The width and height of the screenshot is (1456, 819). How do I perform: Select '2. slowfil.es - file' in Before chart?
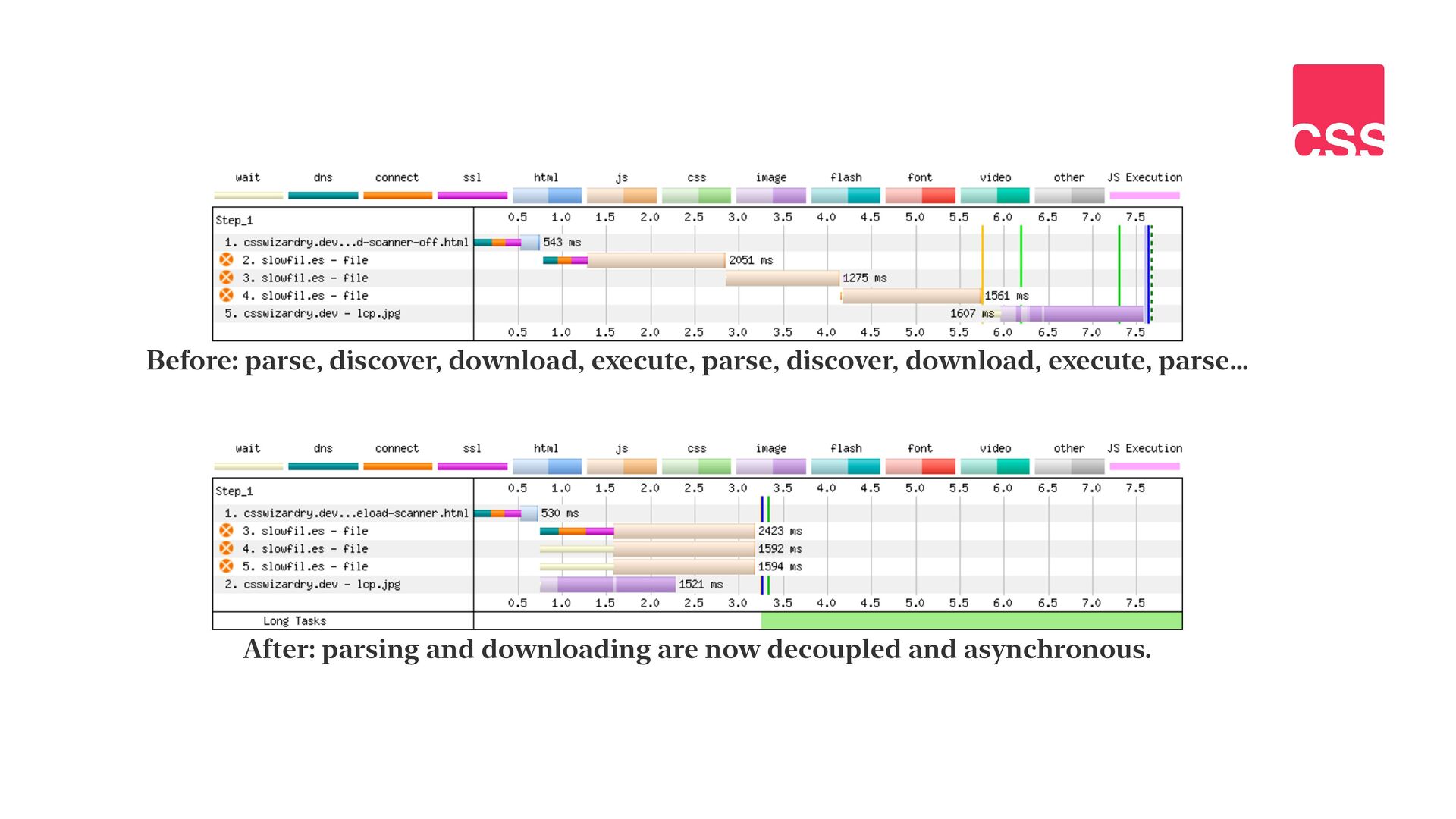[x=697, y=260]
